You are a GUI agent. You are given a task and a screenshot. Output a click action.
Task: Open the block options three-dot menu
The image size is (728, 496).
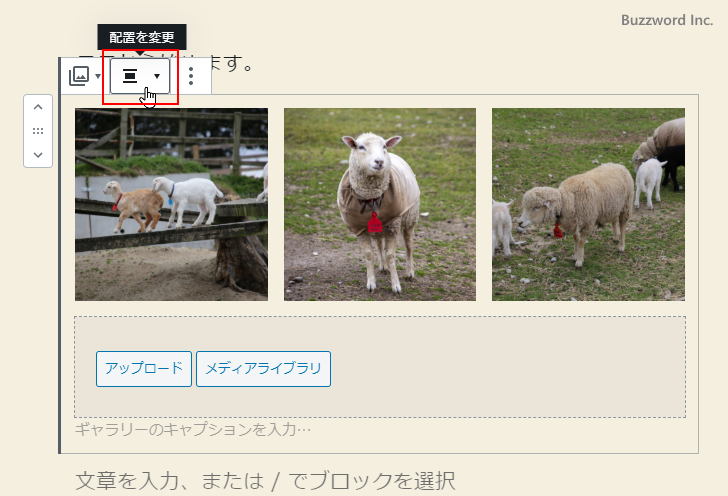191,76
